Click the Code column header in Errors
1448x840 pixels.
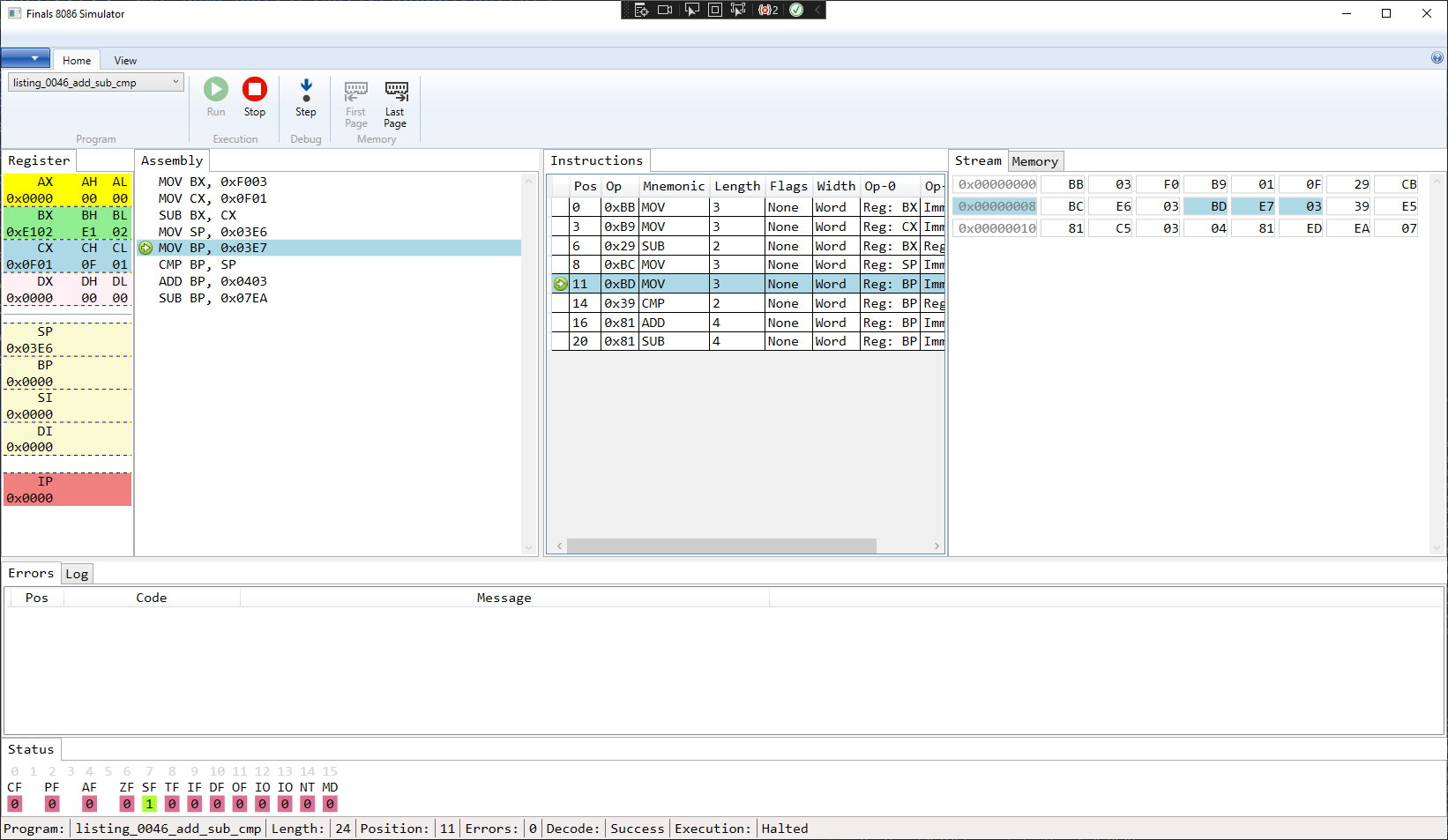[152, 598]
